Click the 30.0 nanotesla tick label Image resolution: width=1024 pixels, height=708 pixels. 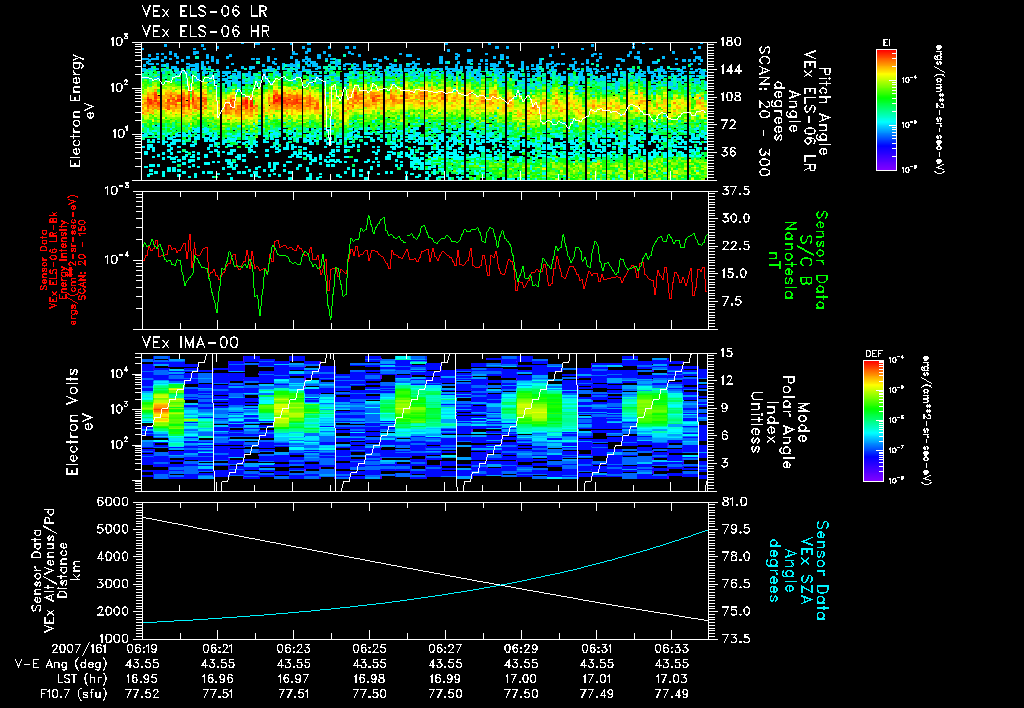click(x=735, y=219)
